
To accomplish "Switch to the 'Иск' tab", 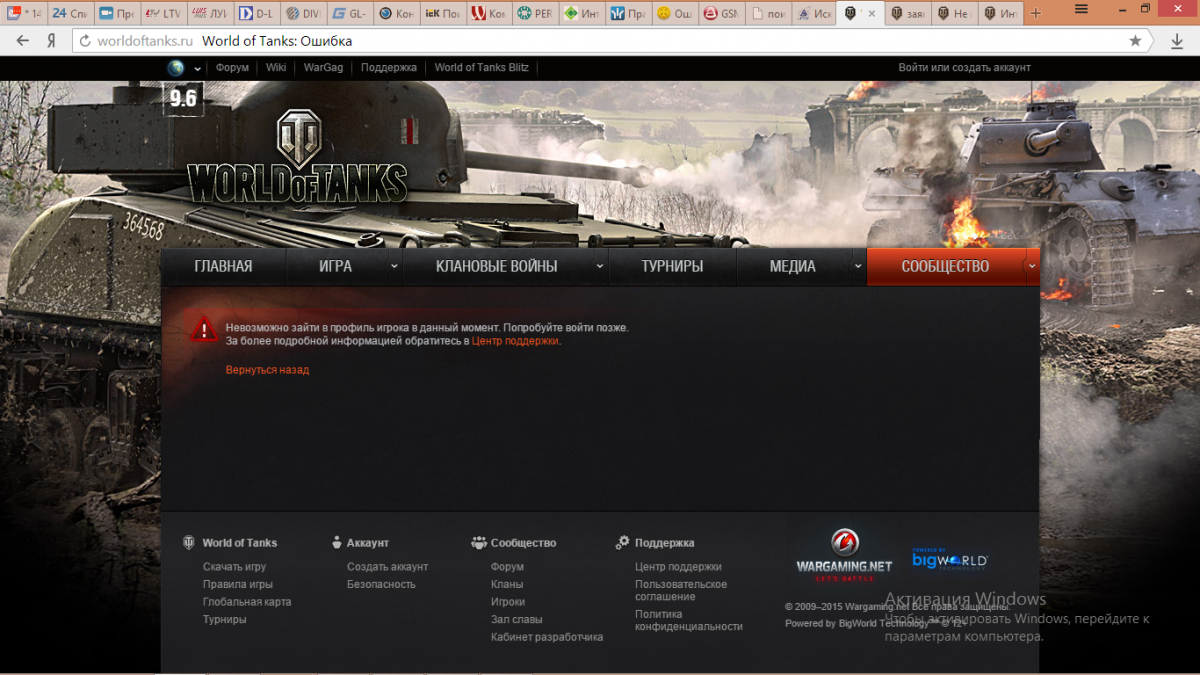I will (x=813, y=14).
